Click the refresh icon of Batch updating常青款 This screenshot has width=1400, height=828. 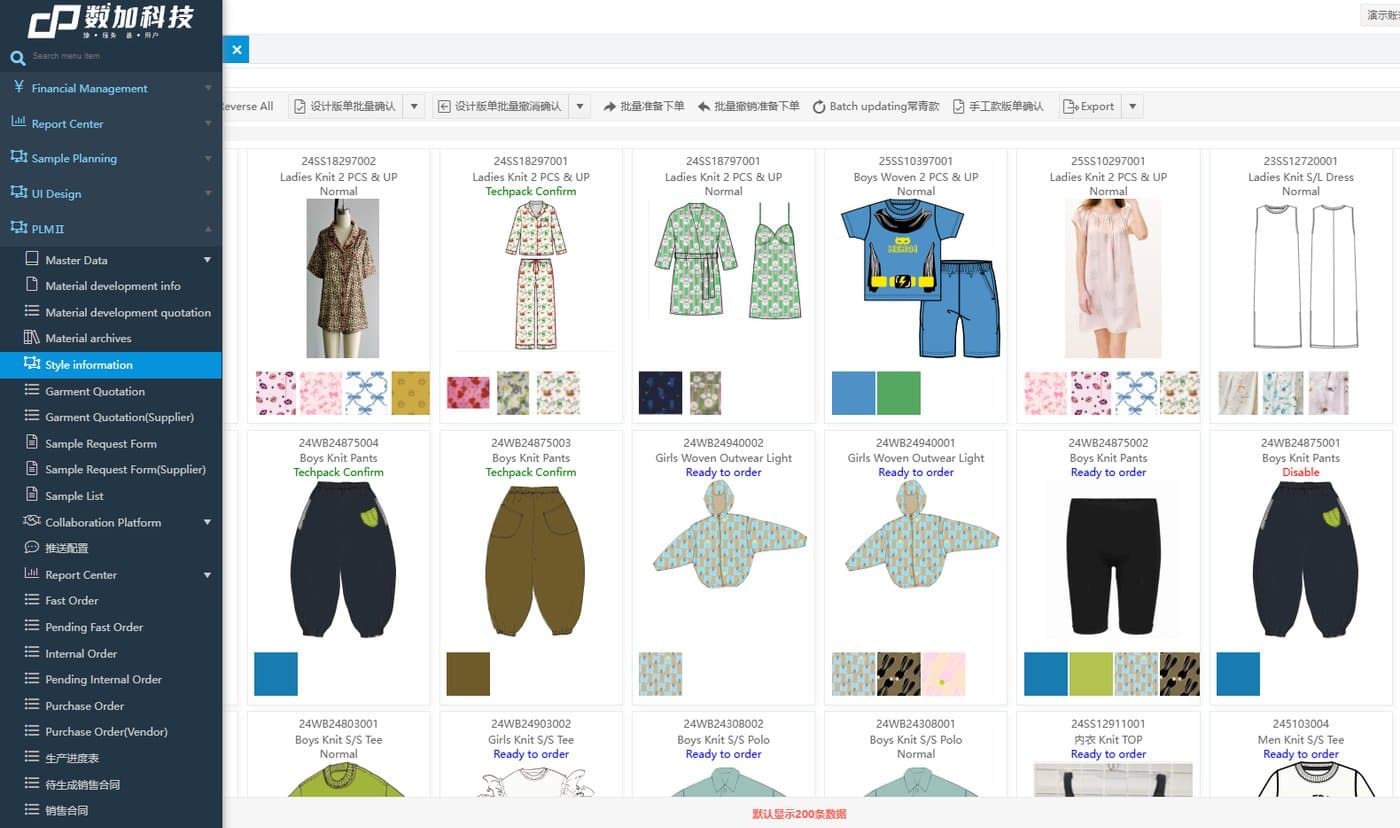[819, 107]
